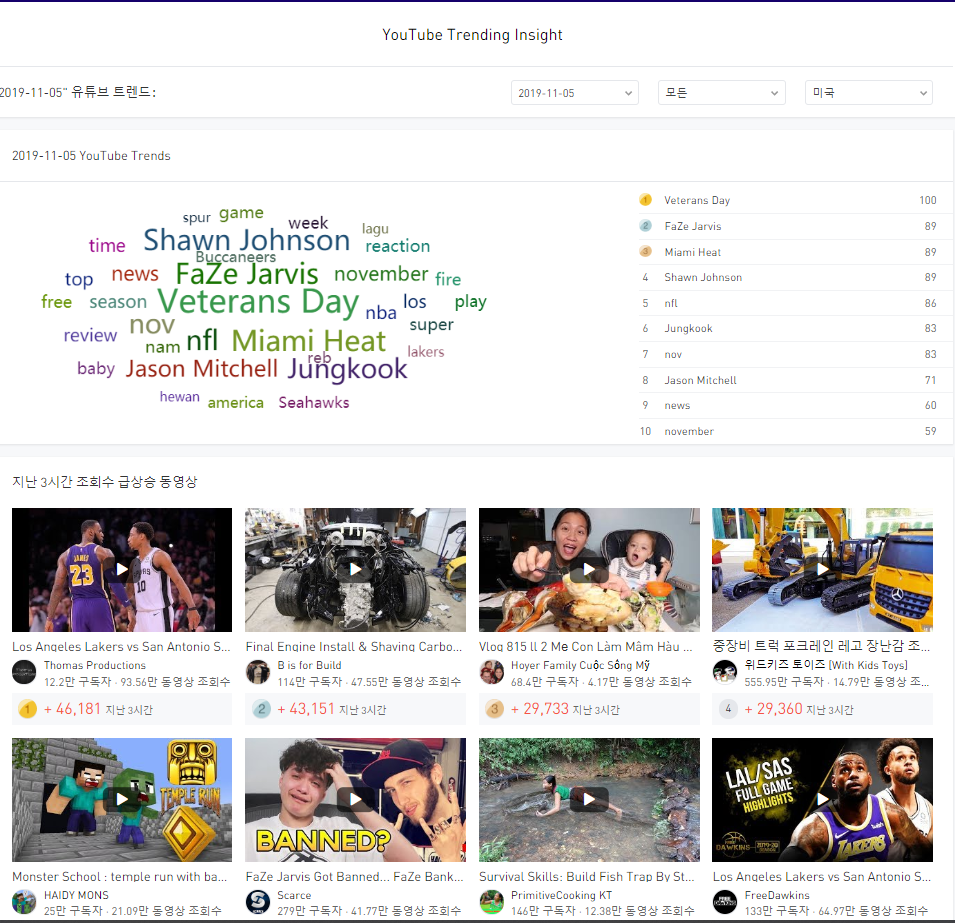
Task: Play the Thomas Productions Lakers vs Spurs video
Action: pyautogui.click(x=122, y=570)
